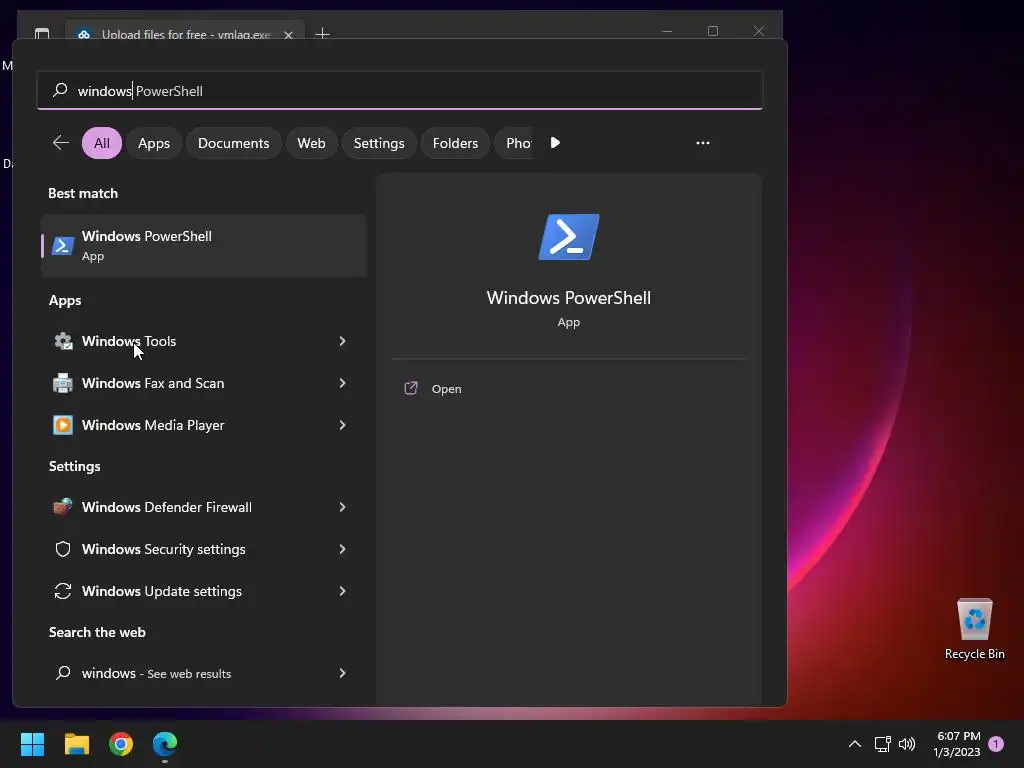
Task: Open the three-dot more options menu
Action: (703, 143)
